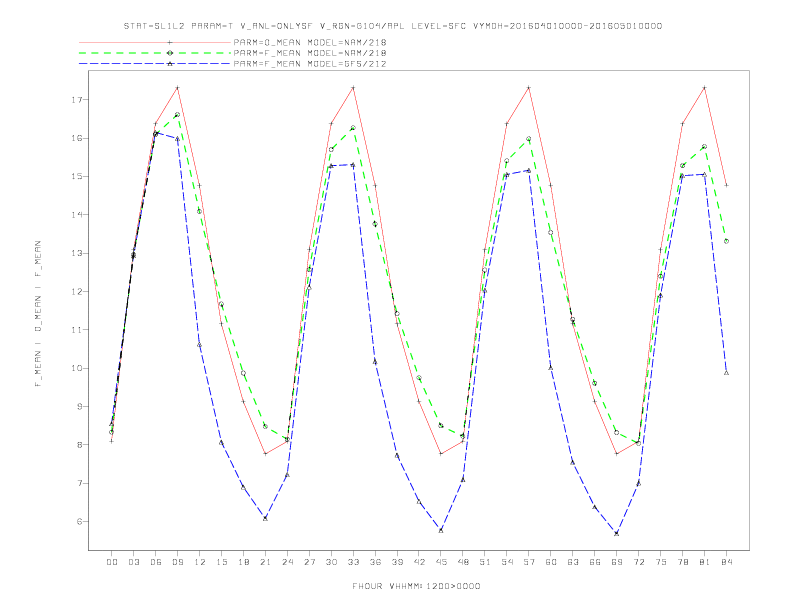This screenshot has width=792, height=612.
Task: Select green legend entry PARM=F_MEAN MODEL=NAM/218
Action: pos(310,53)
